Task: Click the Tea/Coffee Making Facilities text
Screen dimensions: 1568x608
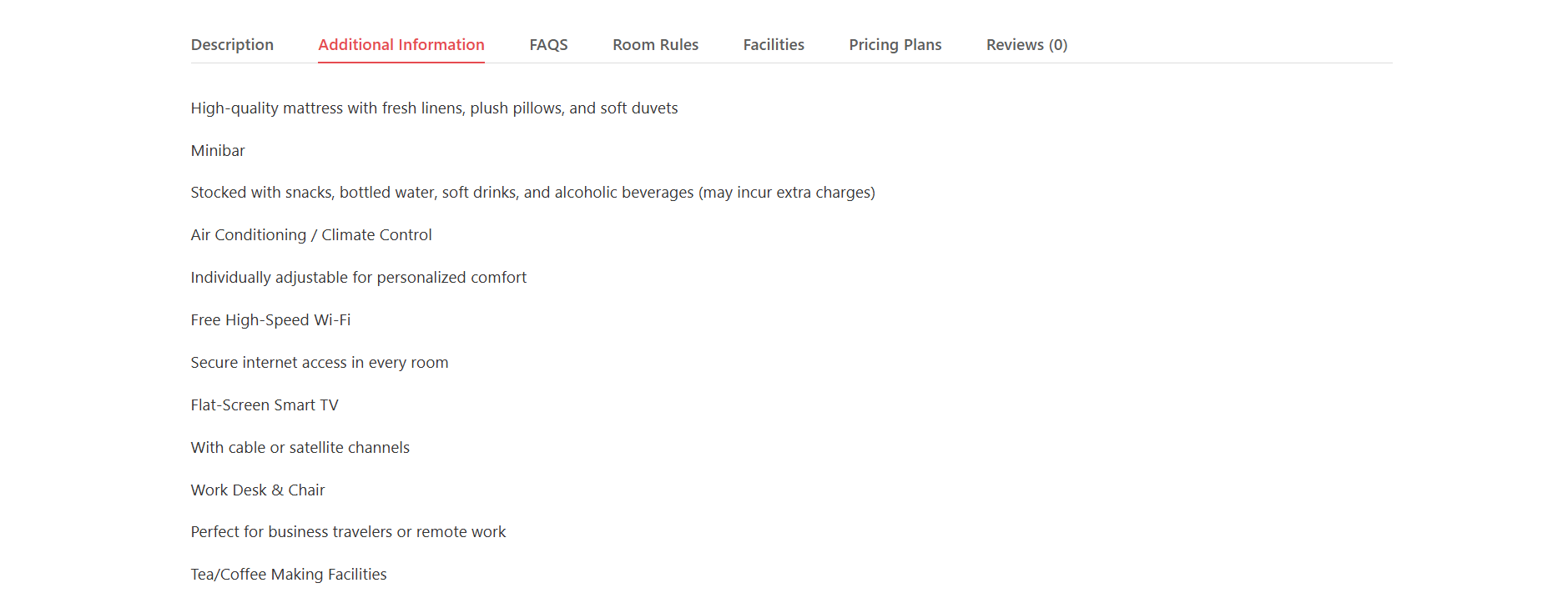Action: tap(289, 575)
